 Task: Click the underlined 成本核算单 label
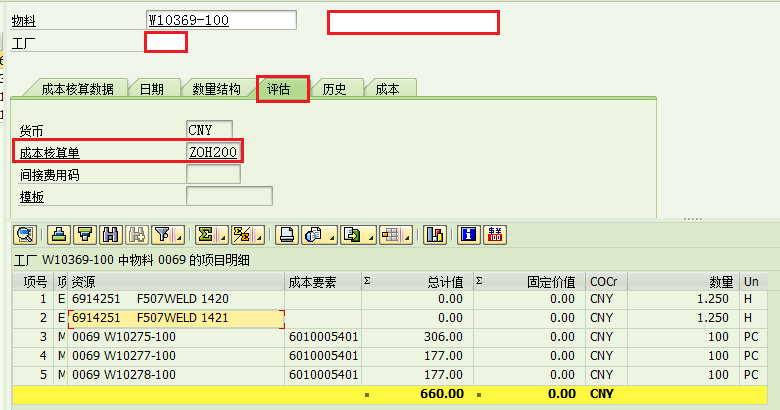point(50,153)
